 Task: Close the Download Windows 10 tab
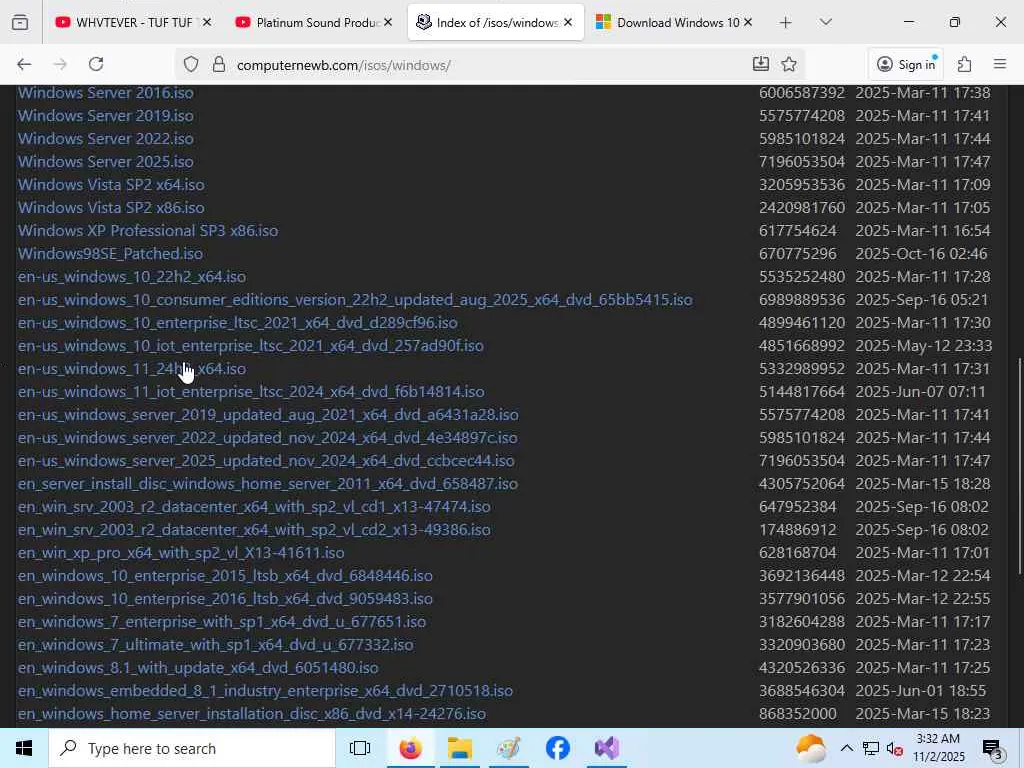(x=748, y=22)
